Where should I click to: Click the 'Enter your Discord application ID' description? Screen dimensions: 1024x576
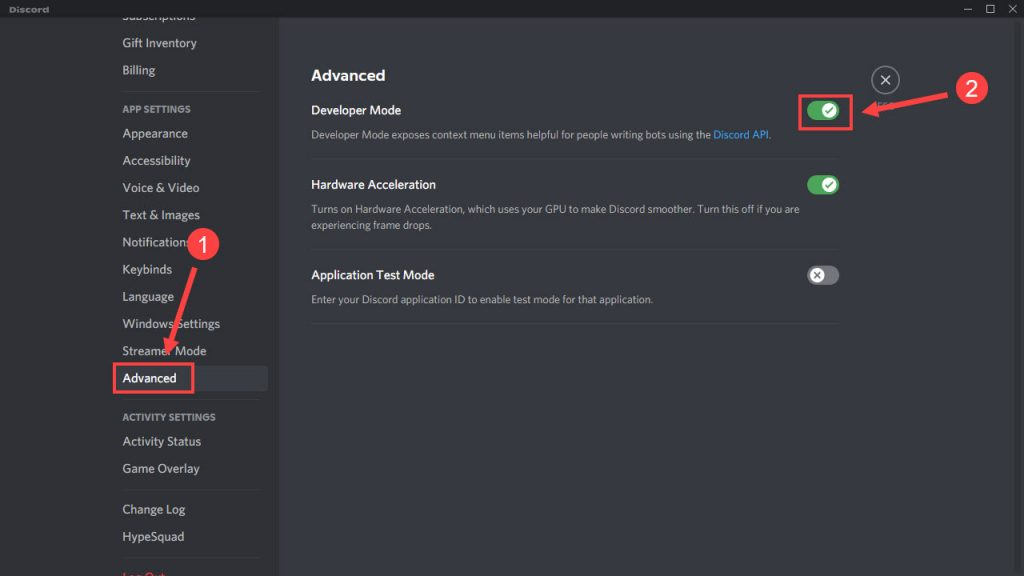pyautogui.click(x=482, y=300)
